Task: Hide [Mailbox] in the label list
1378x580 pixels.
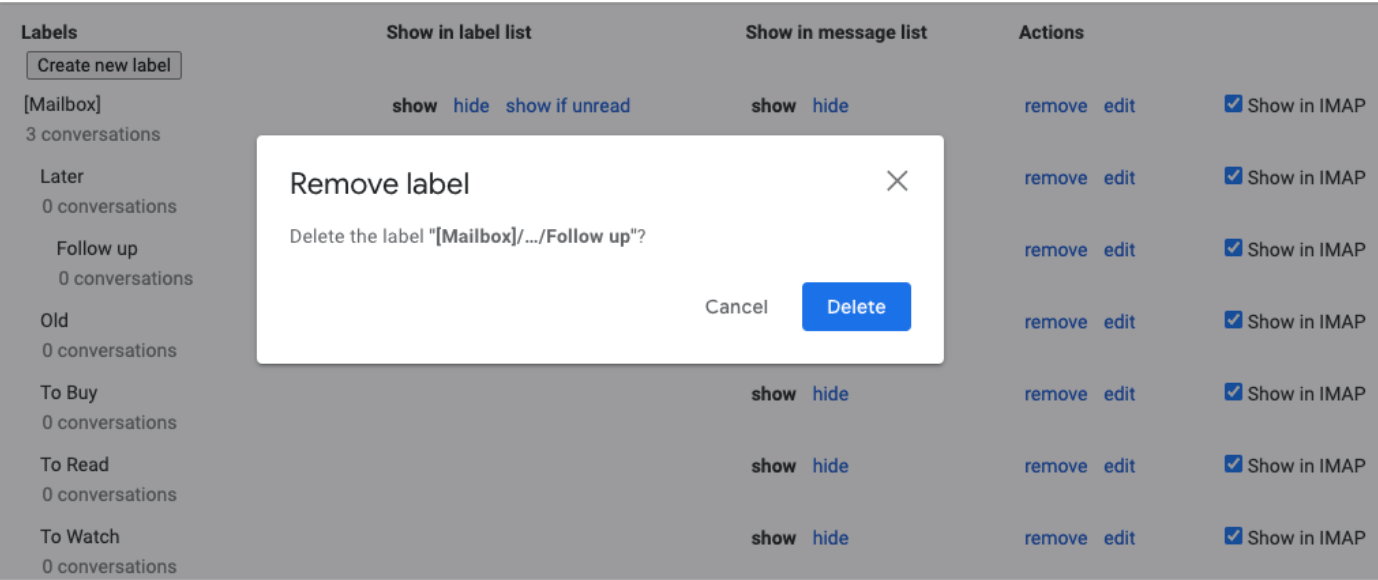Action: [471, 106]
